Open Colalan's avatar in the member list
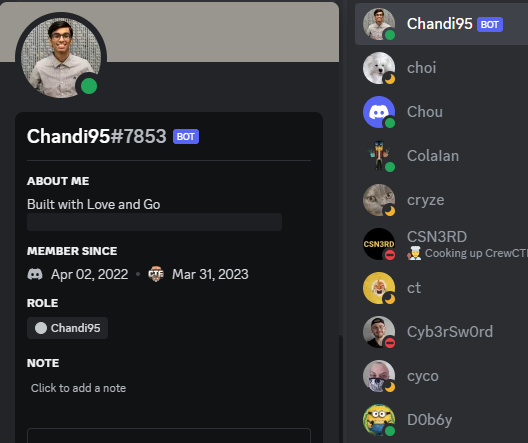The width and height of the screenshot is (528, 443). [379, 156]
